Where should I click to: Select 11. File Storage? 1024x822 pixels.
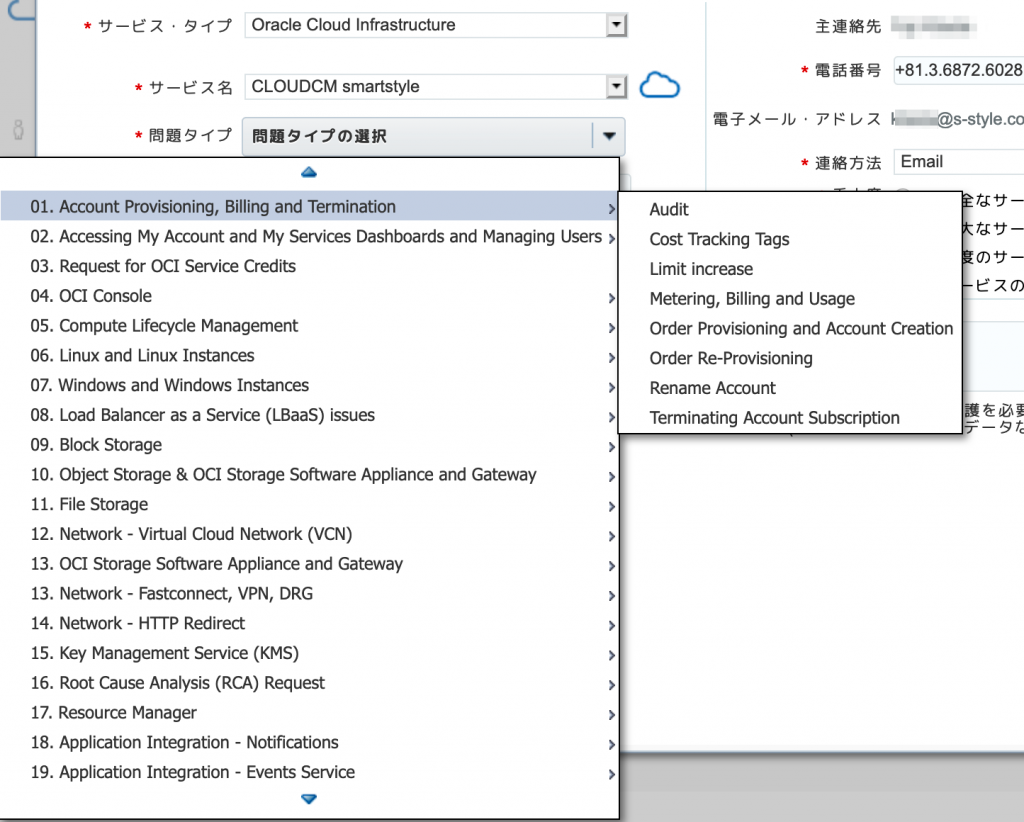click(x=310, y=504)
